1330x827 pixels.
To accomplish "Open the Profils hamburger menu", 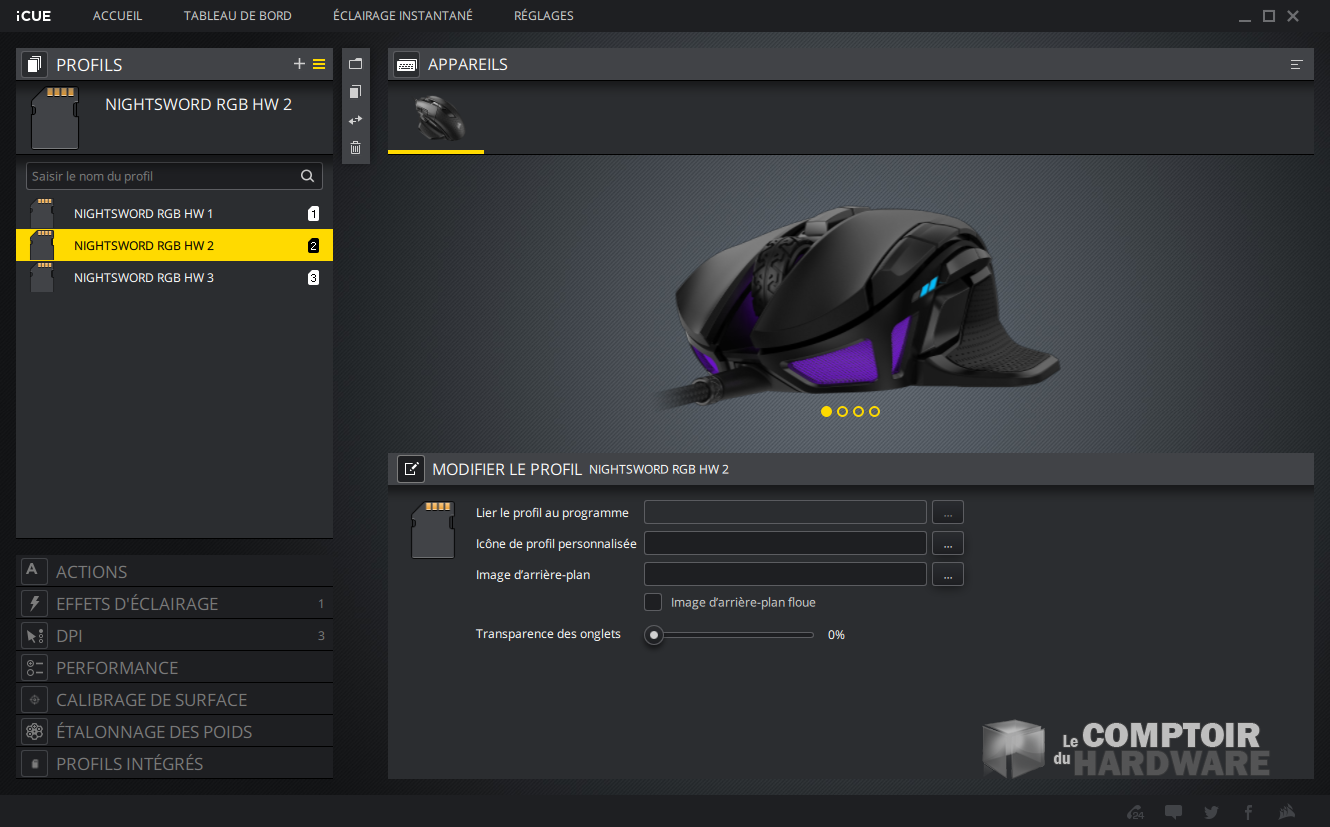I will coord(319,63).
